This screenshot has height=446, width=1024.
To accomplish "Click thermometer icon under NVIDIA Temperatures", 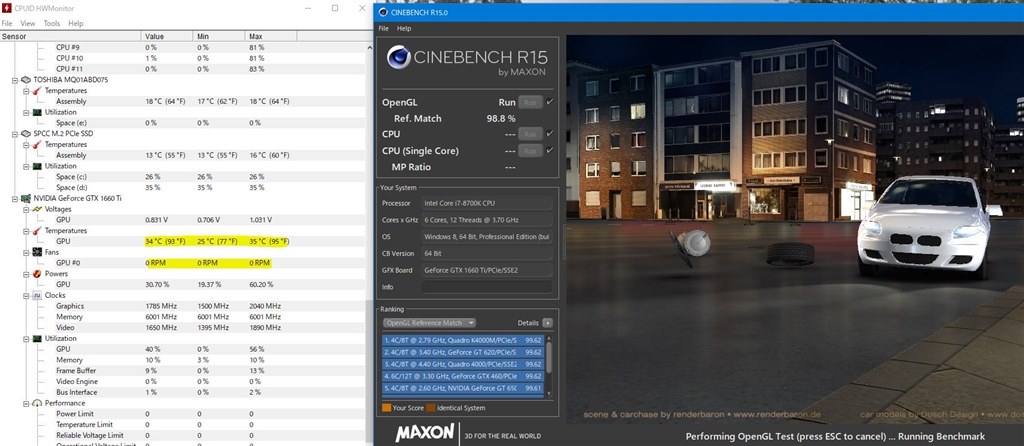I will pos(37,231).
